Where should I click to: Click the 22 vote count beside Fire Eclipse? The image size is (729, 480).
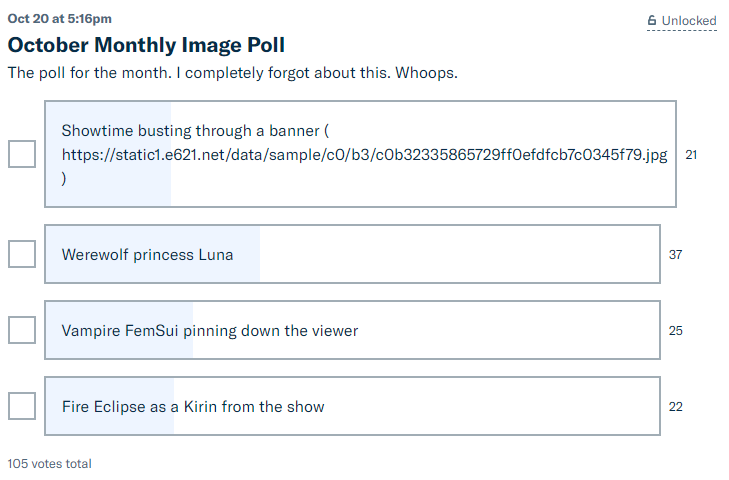pos(675,407)
